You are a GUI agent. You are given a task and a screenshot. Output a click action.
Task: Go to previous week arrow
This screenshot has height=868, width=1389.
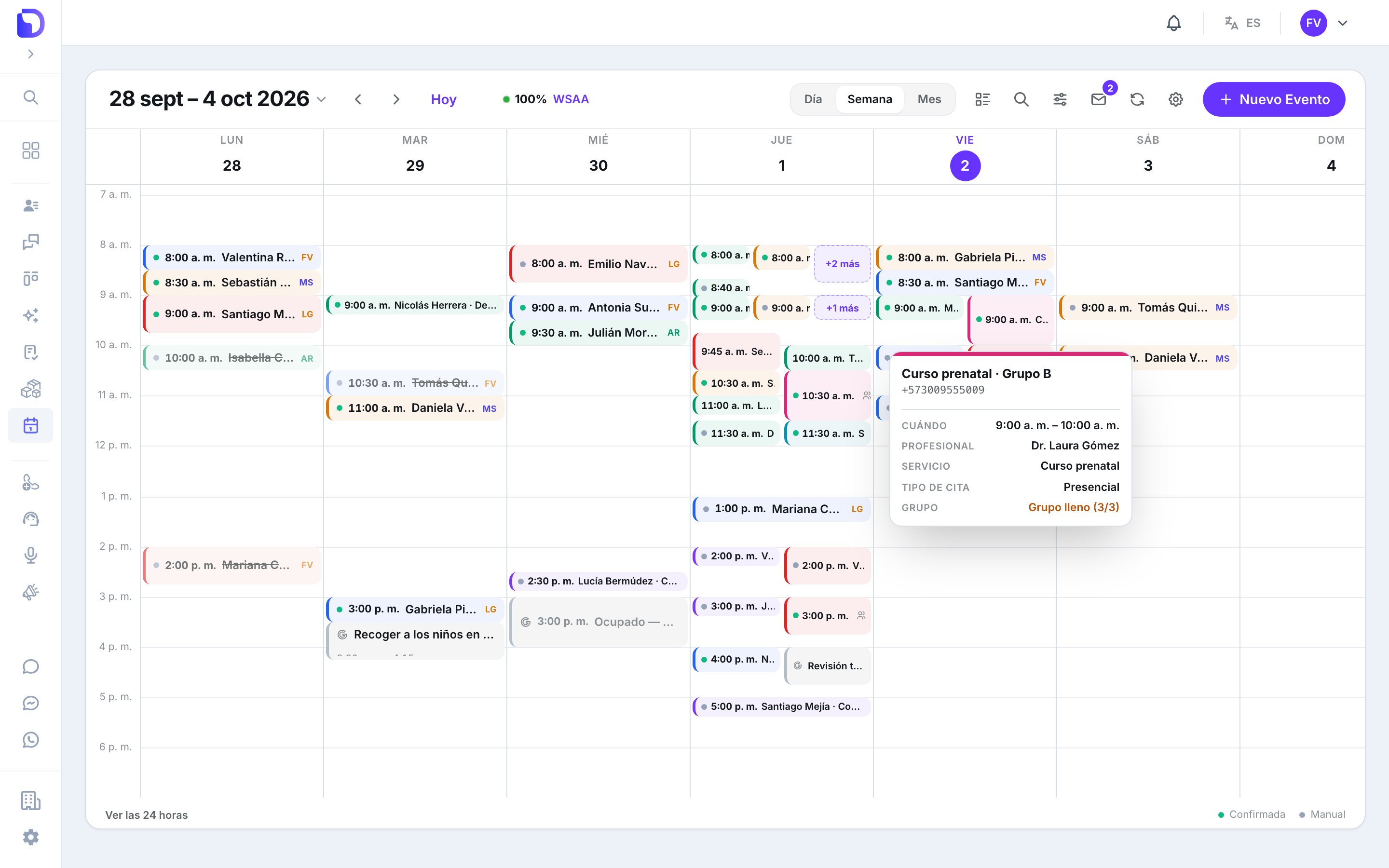click(358, 99)
